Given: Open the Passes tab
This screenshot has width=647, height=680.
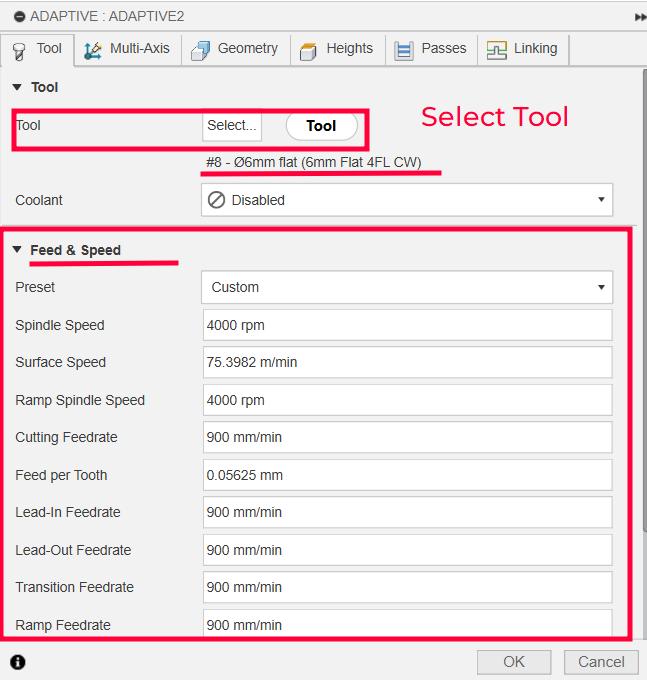Looking at the screenshot, I should point(431,50).
